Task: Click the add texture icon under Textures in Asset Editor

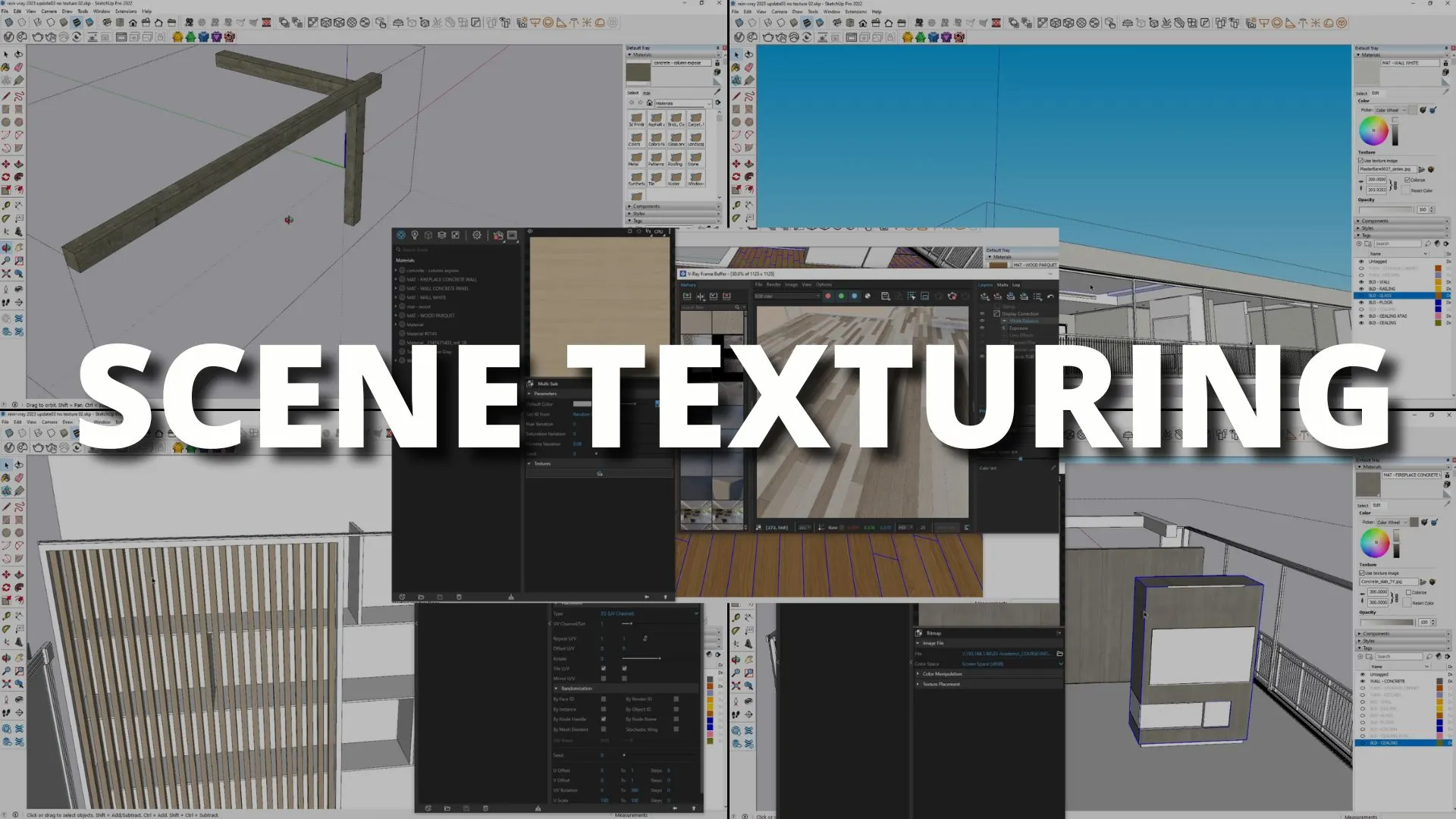Action: [x=600, y=473]
